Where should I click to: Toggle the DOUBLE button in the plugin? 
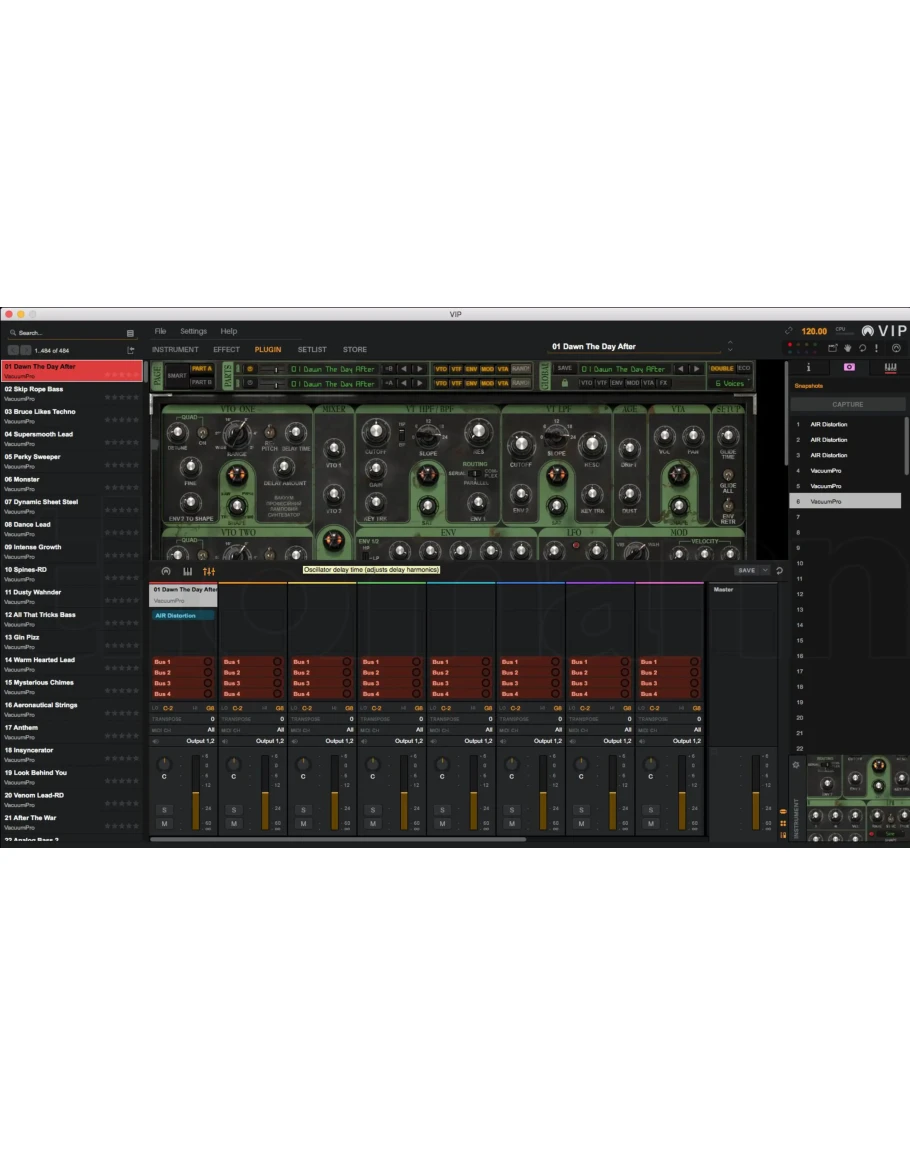coord(722,368)
